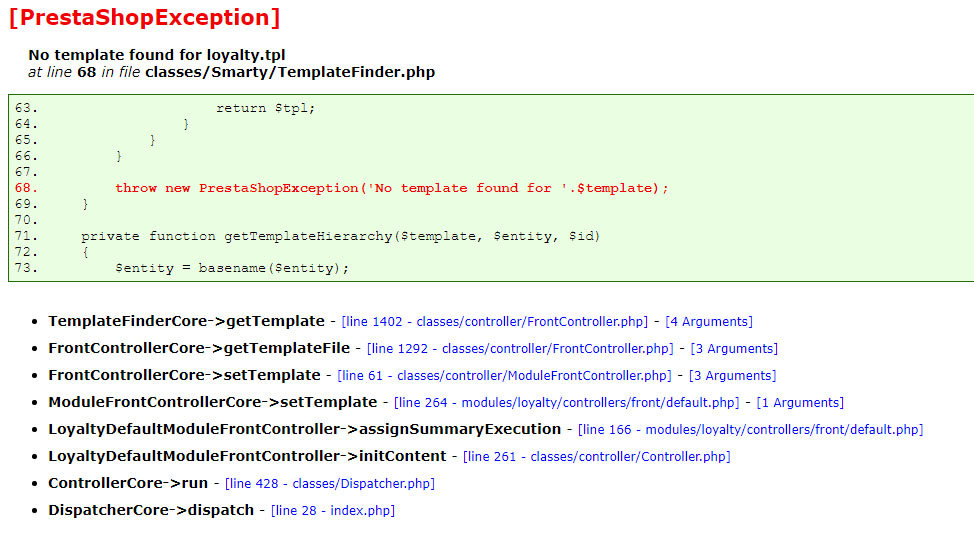Select ControllerCore->run trace entry
Screen dimensions: 974x559
point(128,483)
